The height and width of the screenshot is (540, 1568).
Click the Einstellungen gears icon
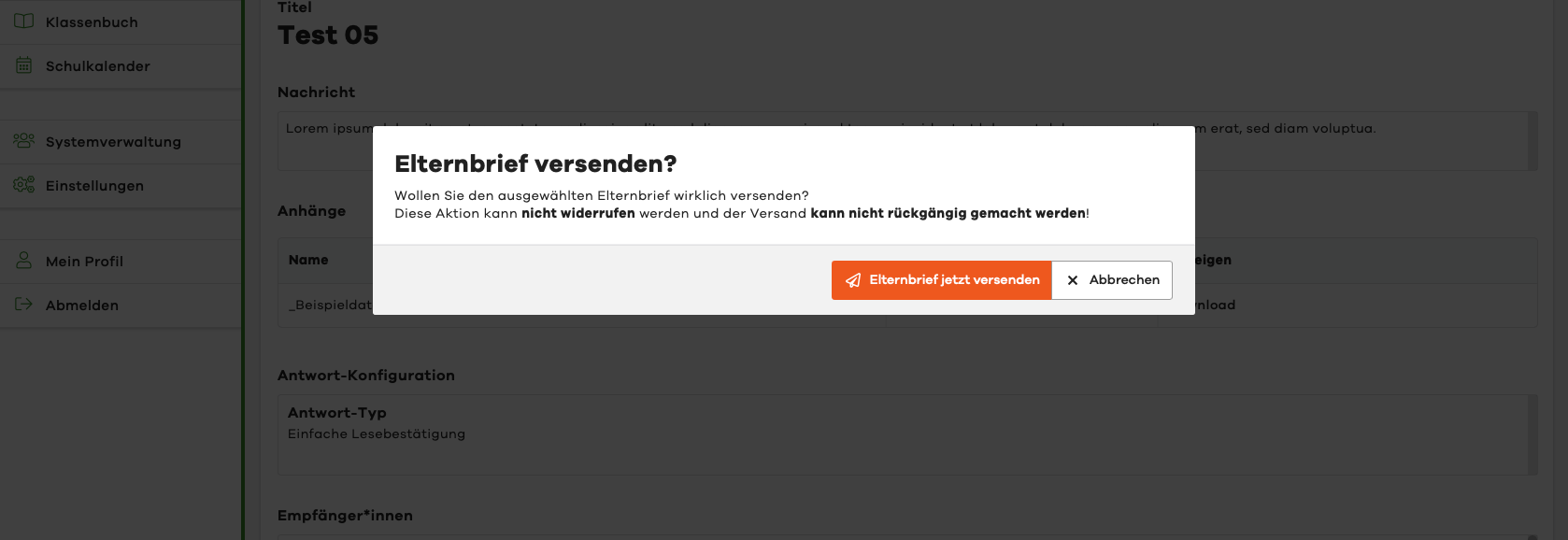point(24,185)
